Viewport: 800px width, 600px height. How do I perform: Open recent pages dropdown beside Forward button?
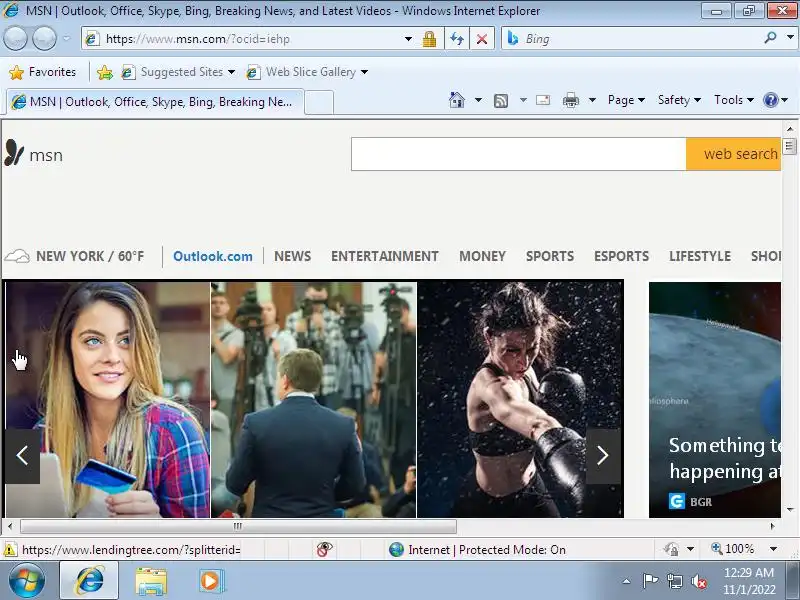(x=66, y=38)
